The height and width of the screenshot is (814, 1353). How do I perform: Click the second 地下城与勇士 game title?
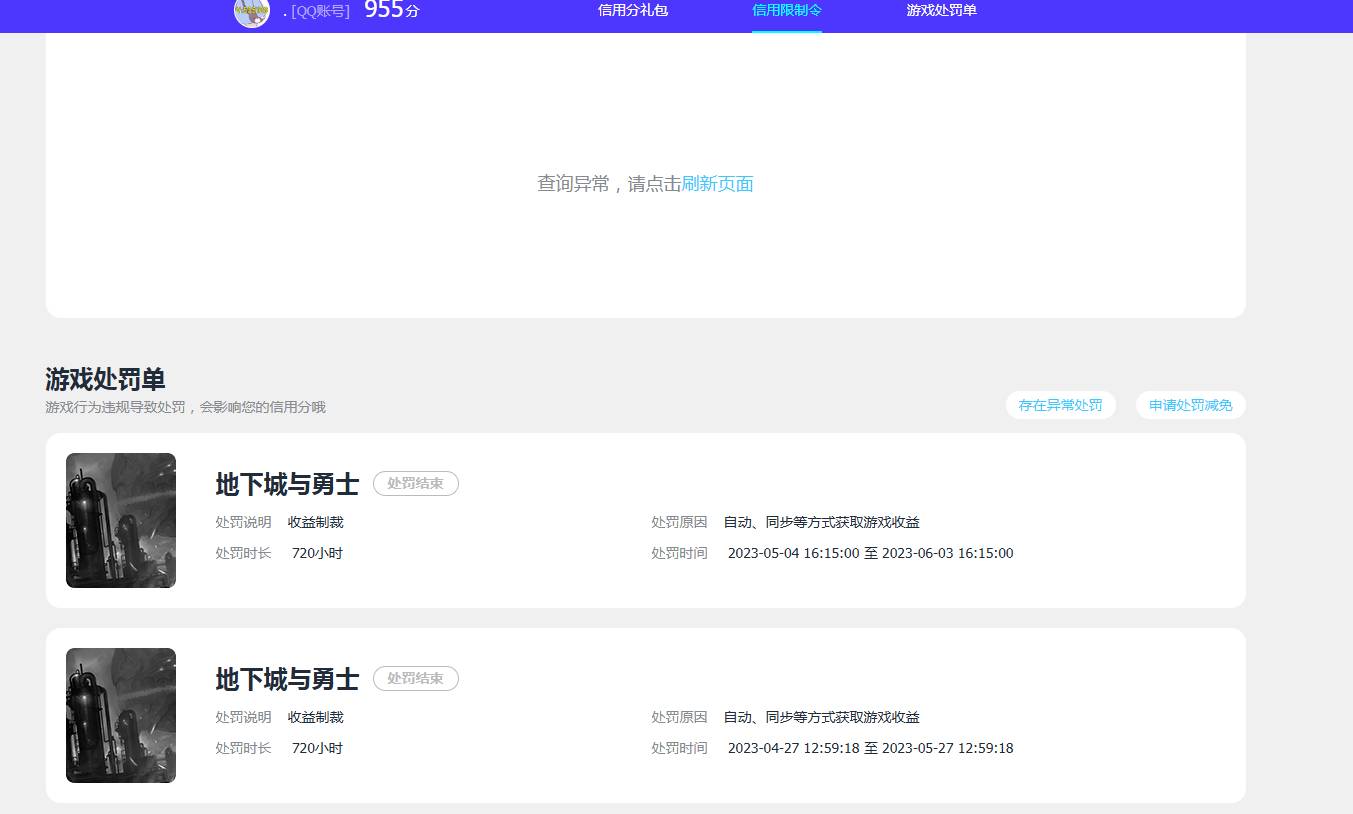(287, 678)
